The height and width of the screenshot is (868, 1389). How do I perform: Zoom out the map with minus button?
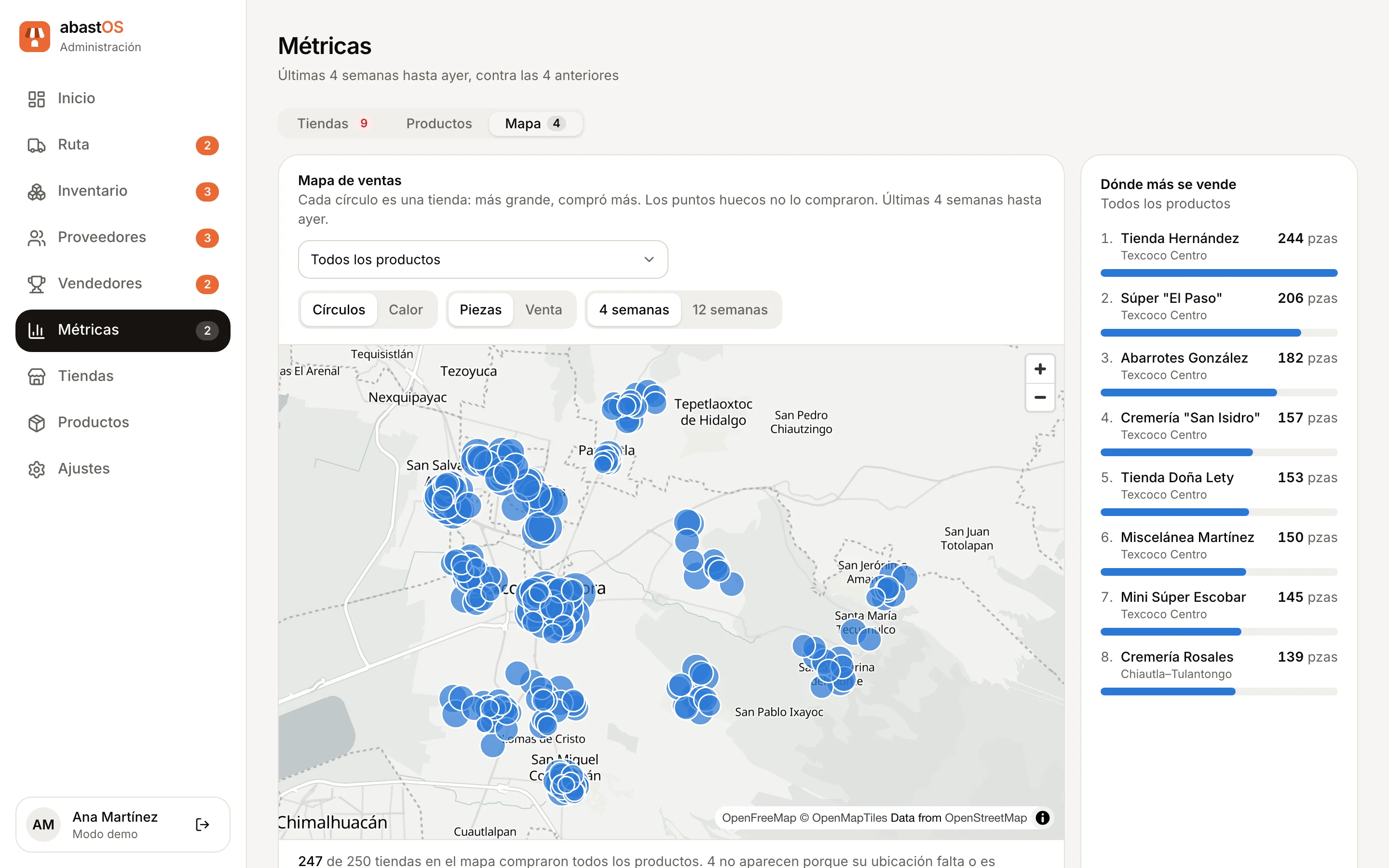tap(1039, 397)
